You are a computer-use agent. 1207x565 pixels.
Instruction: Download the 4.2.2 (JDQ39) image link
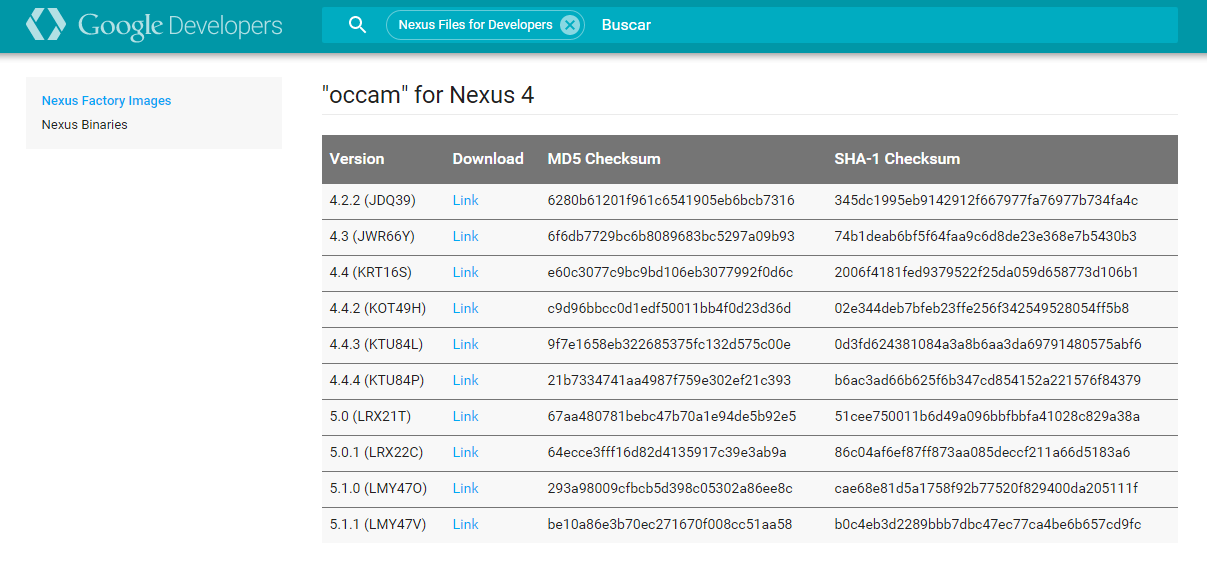point(465,200)
